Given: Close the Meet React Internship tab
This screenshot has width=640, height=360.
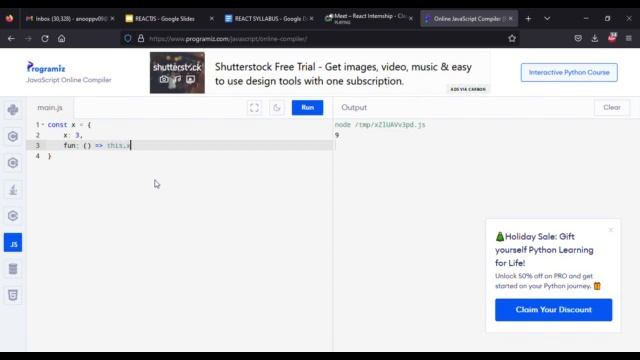Looking at the screenshot, I should [411, 19].
